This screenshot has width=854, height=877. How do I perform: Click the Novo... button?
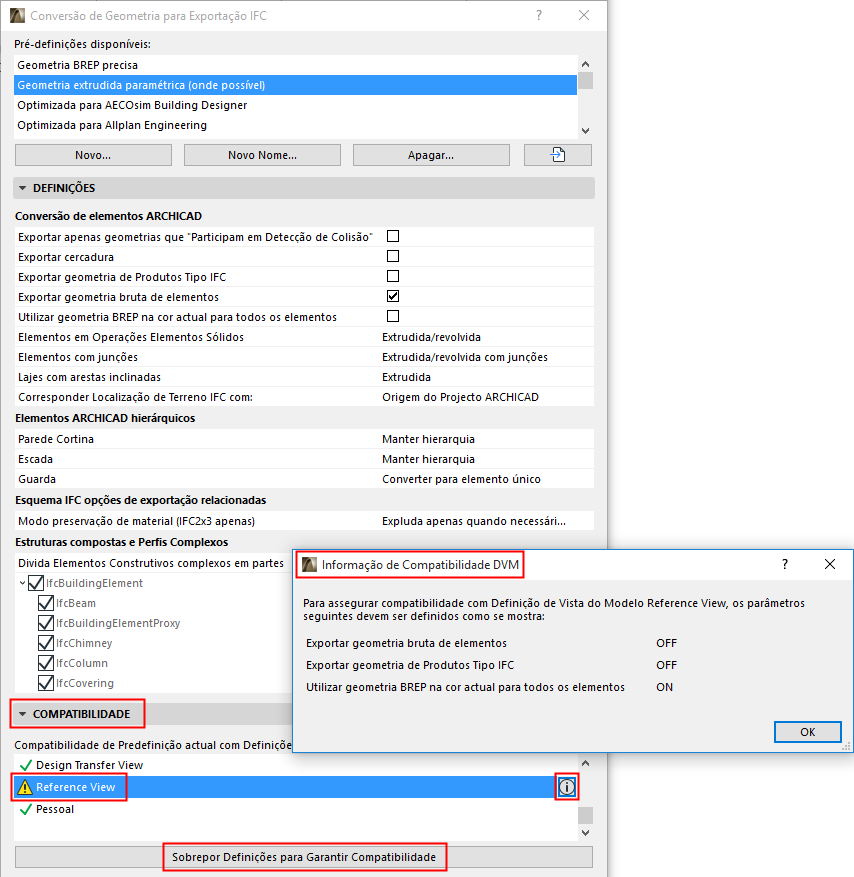[93, 155]
